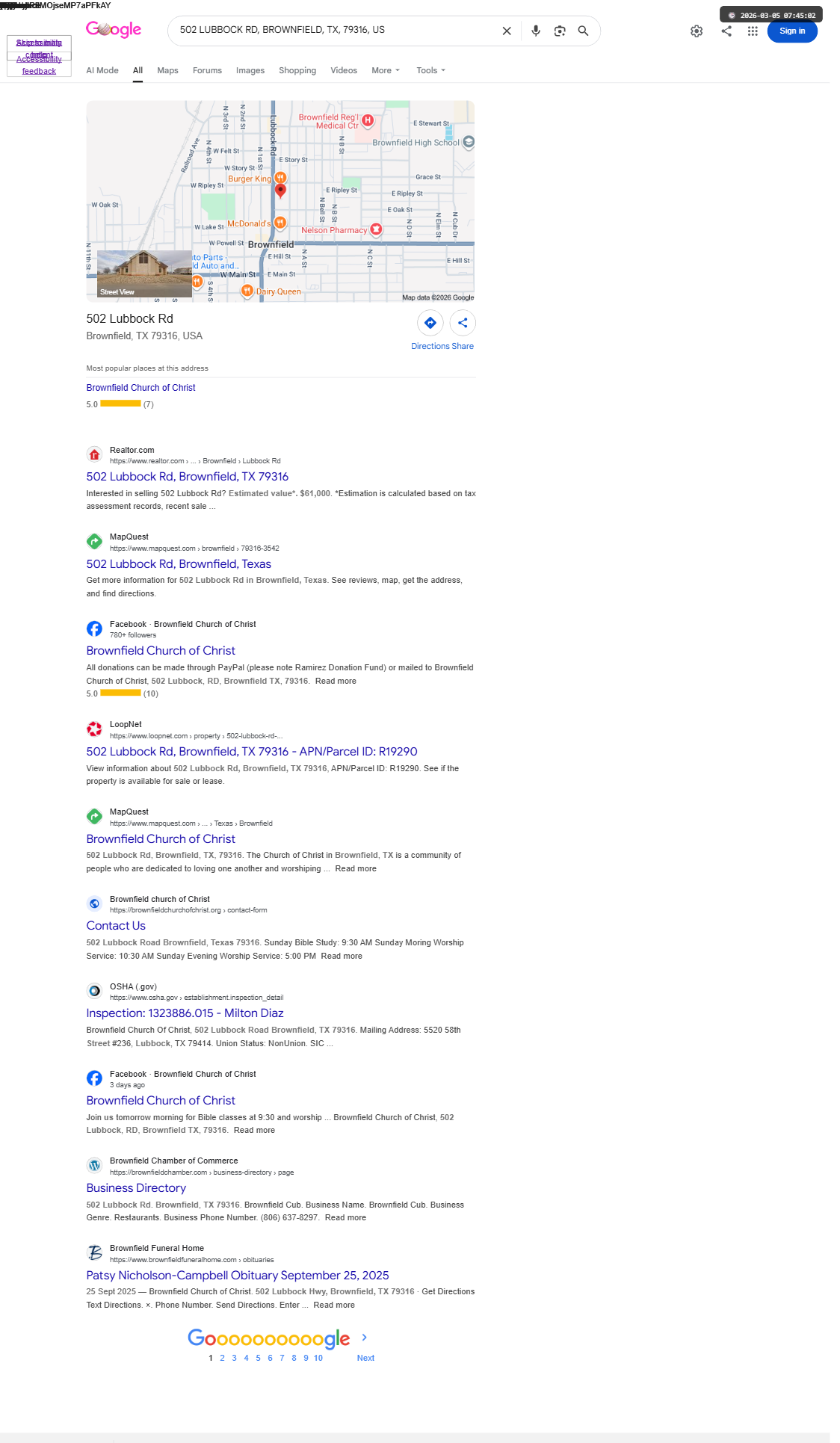
Task: Select the Maps tab
Action: [x=167, y=70]
